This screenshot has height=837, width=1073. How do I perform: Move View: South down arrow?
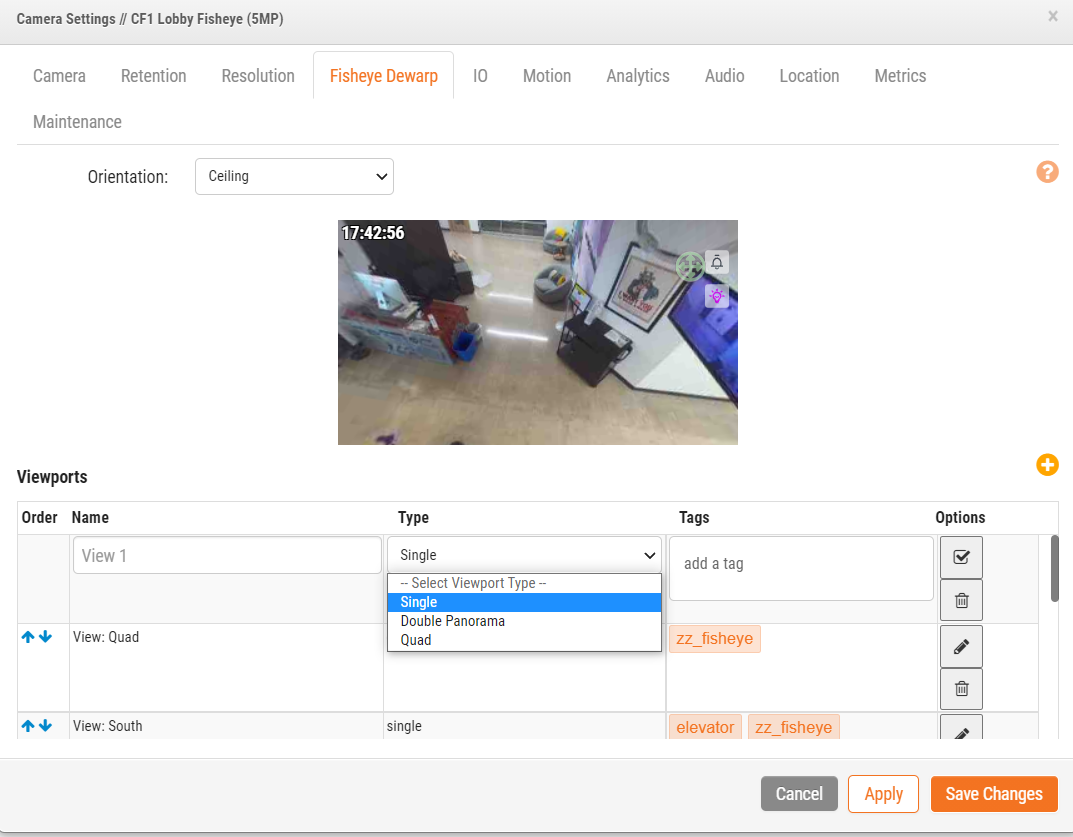pyautogui.click(x=45, y=726)
